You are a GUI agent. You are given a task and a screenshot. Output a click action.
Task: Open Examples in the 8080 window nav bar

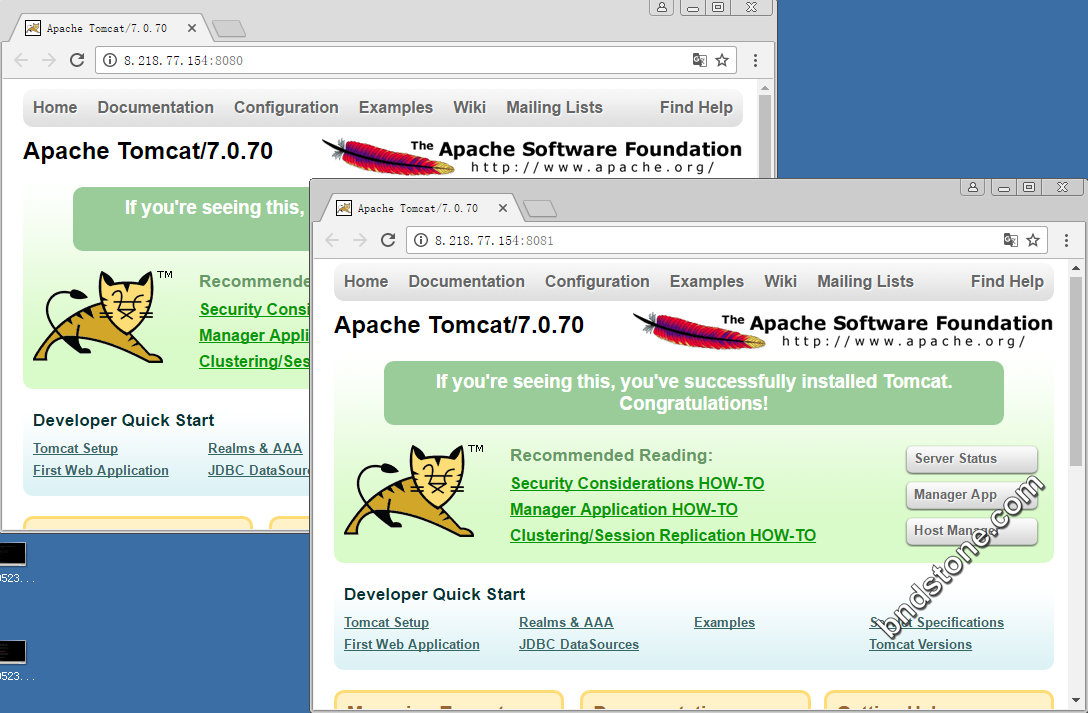(x=396, y=108)
